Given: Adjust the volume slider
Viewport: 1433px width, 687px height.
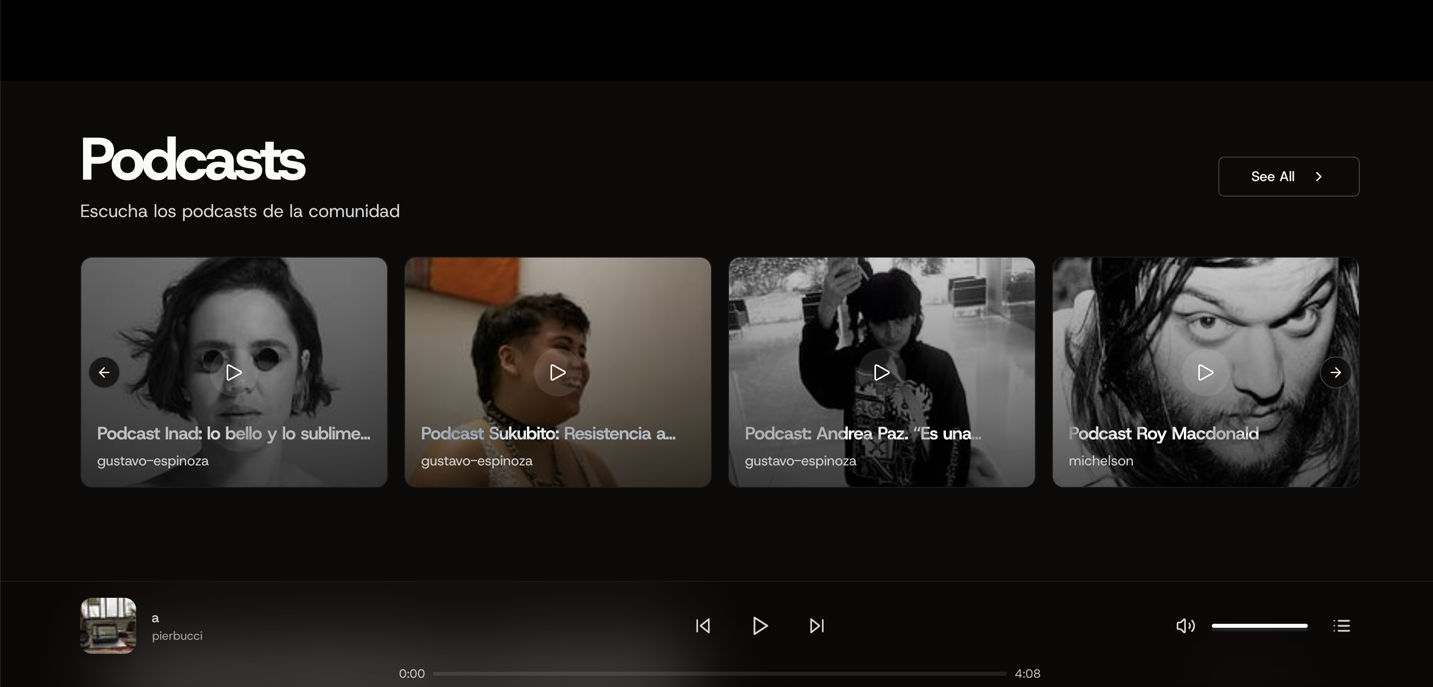Looking at the screenshot, I should 1259,624.
